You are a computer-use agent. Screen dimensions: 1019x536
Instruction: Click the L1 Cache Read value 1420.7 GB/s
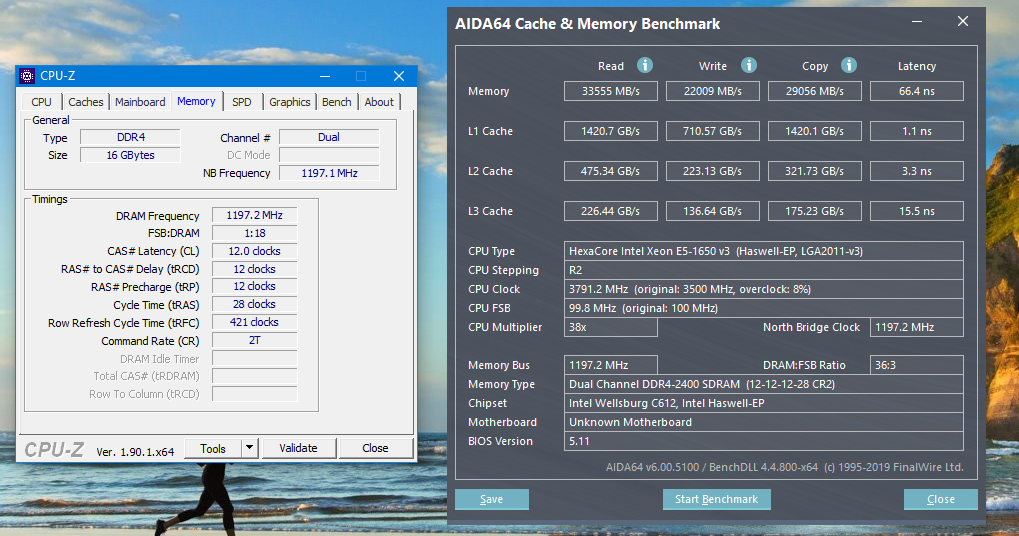click(611, 131)
